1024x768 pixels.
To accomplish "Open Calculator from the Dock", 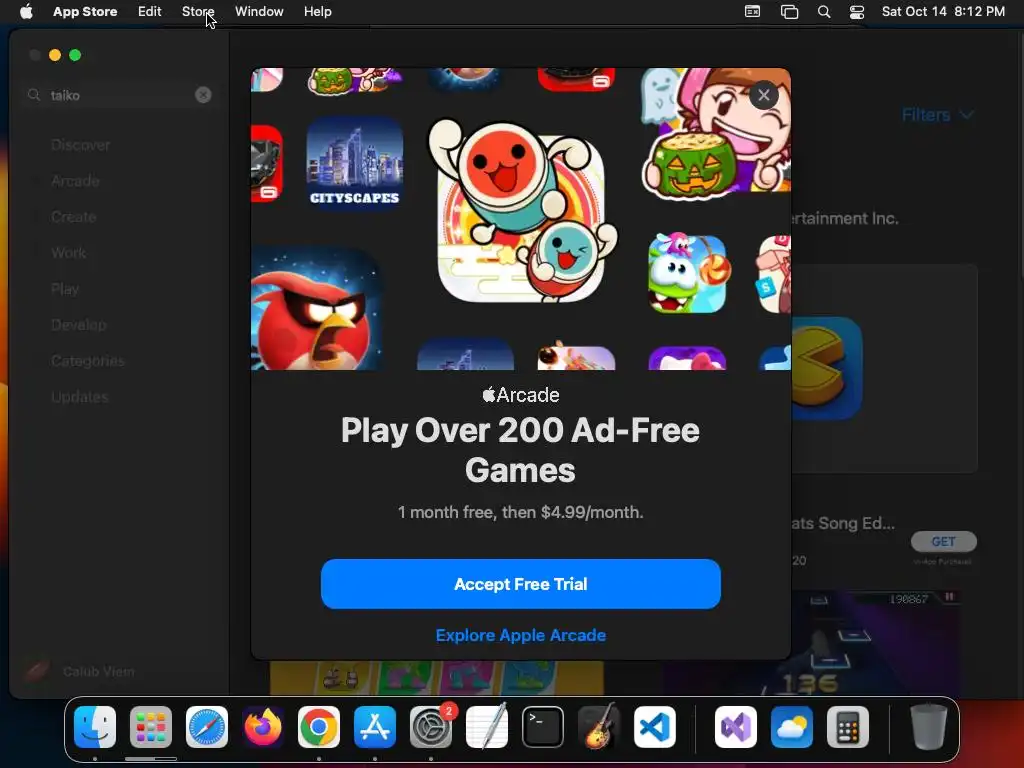I will click(848, 727).
